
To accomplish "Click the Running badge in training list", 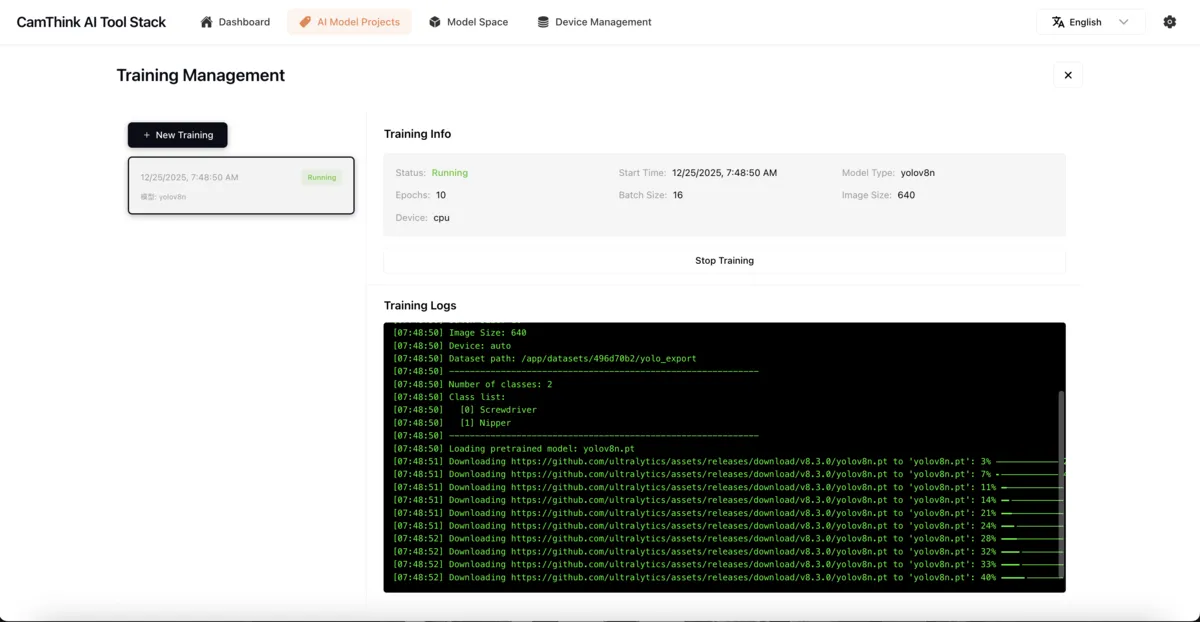I will (322, 177).
